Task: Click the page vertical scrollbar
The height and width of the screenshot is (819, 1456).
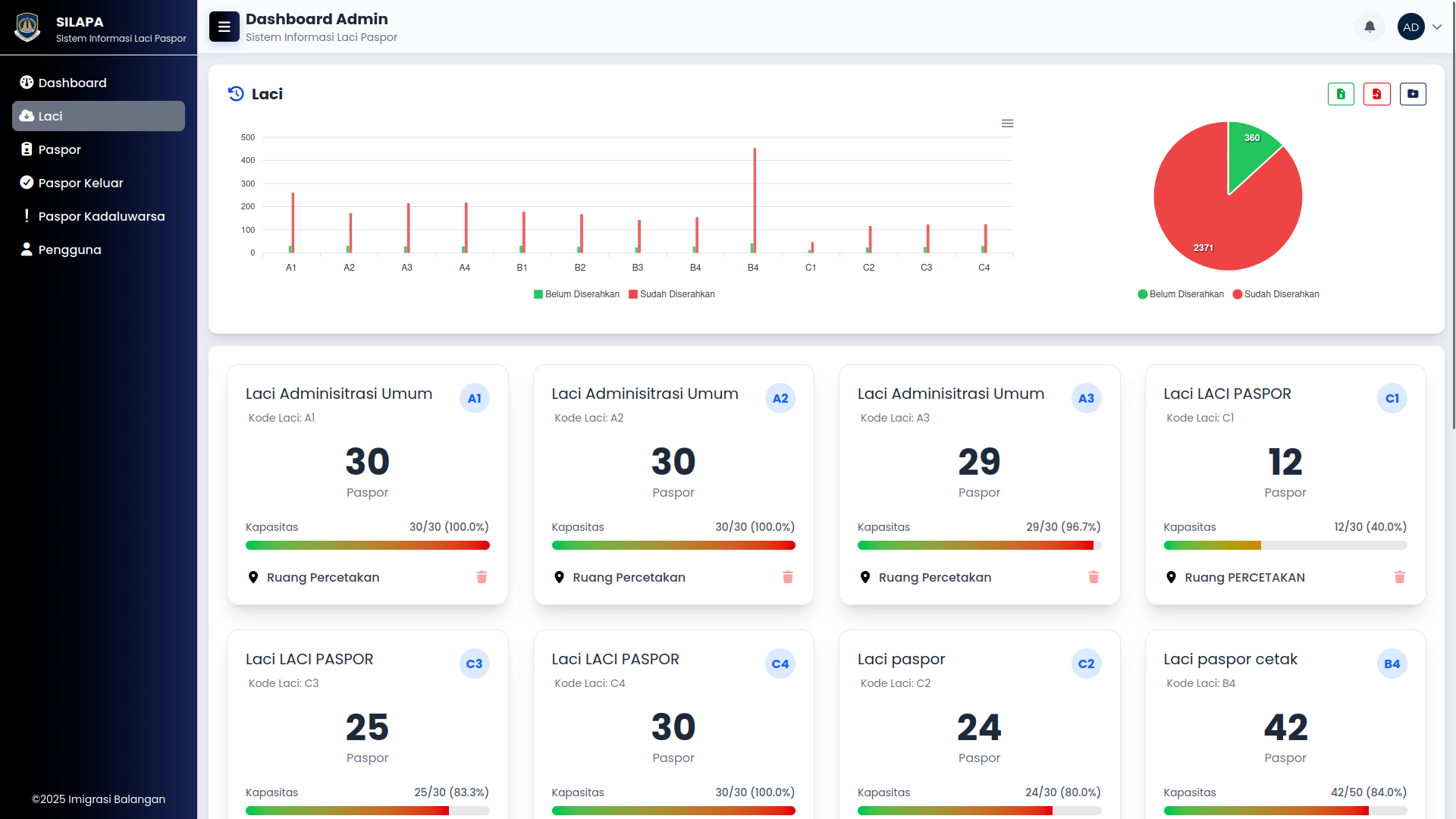Action: pos(1453,216)
